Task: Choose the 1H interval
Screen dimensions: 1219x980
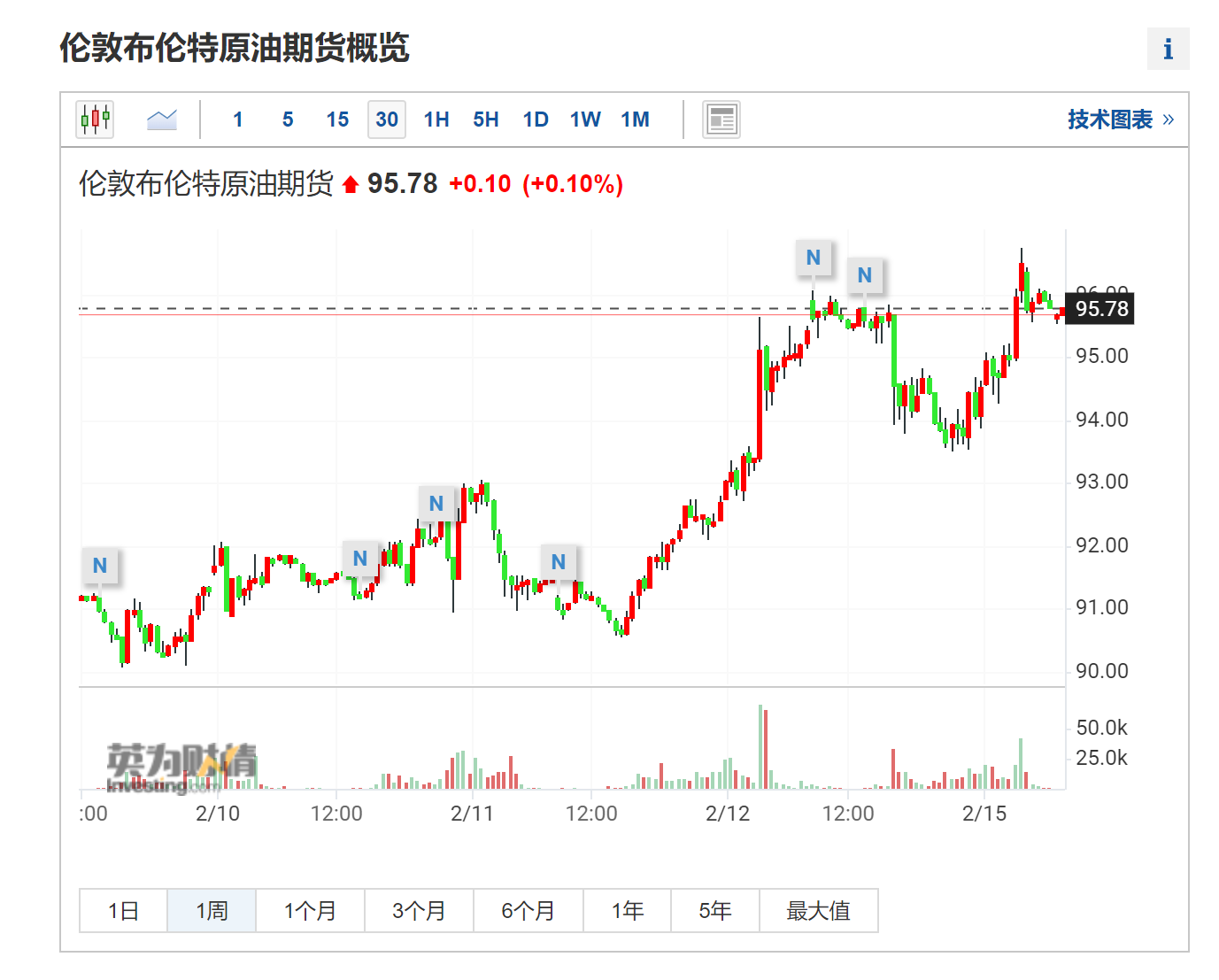Action: click(x=436, y=120)
